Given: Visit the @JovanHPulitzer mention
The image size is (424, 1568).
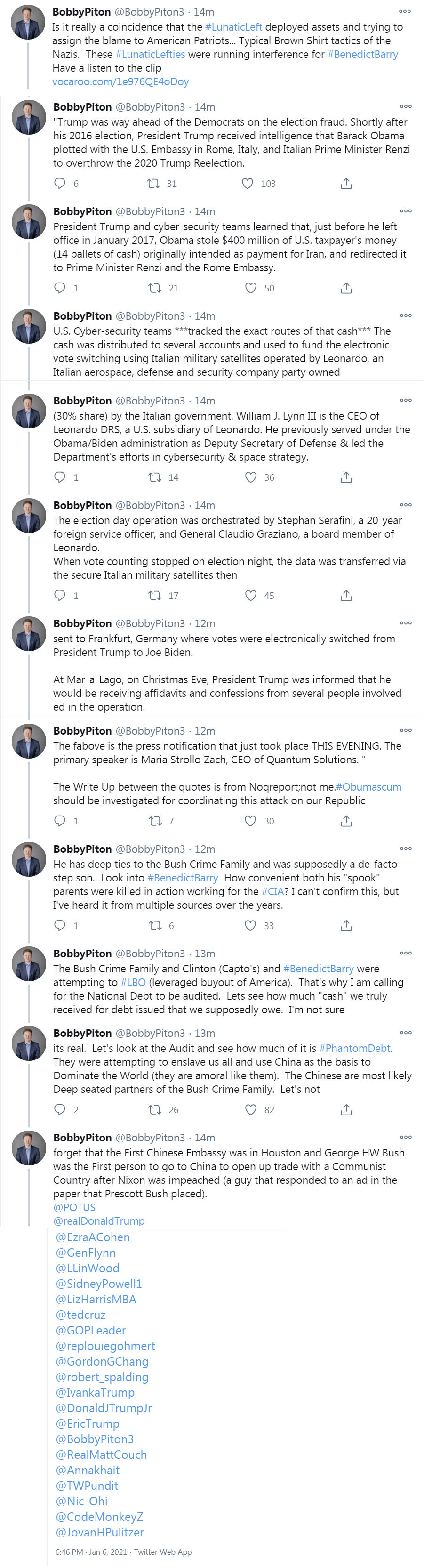Looking at the screenshot, I should click(x=100, y=1532).
